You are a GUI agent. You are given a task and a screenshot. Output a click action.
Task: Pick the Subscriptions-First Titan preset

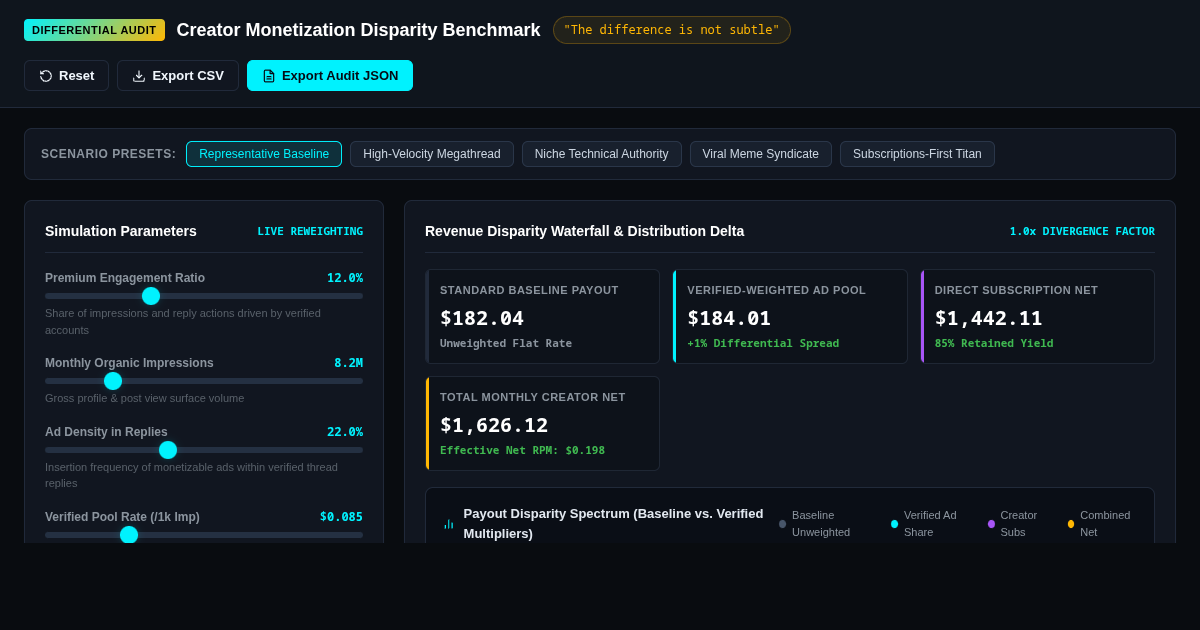click(917, 154)
